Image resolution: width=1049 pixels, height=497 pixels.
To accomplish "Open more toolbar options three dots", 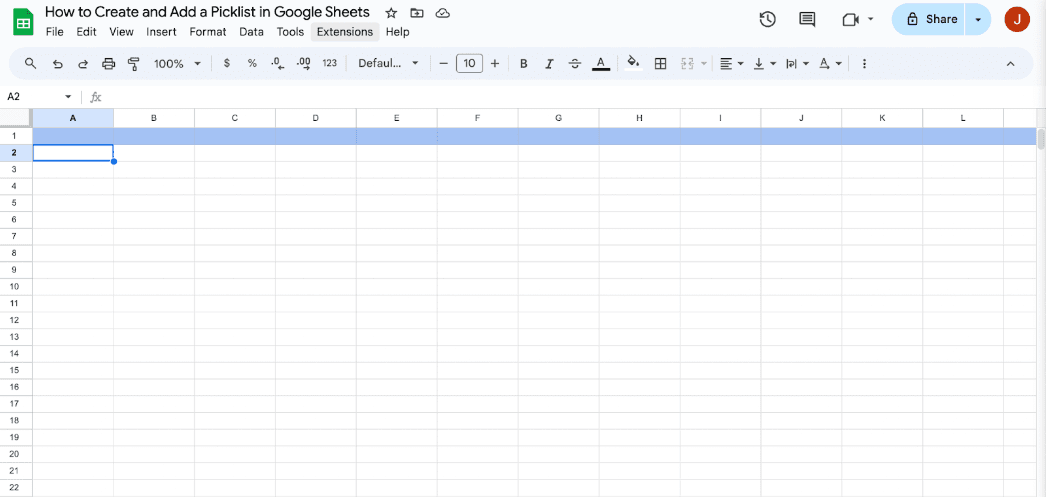I will [864, 64].
